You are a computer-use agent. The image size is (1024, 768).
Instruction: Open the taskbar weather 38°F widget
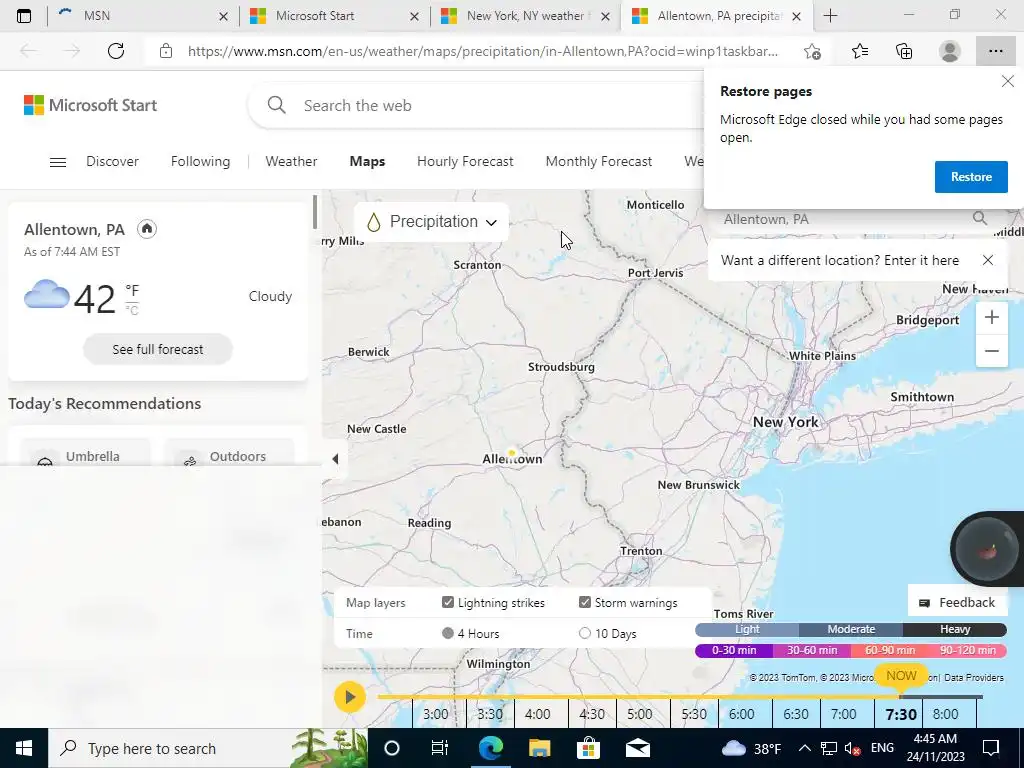pyautogui.click(x=751, y=748)
